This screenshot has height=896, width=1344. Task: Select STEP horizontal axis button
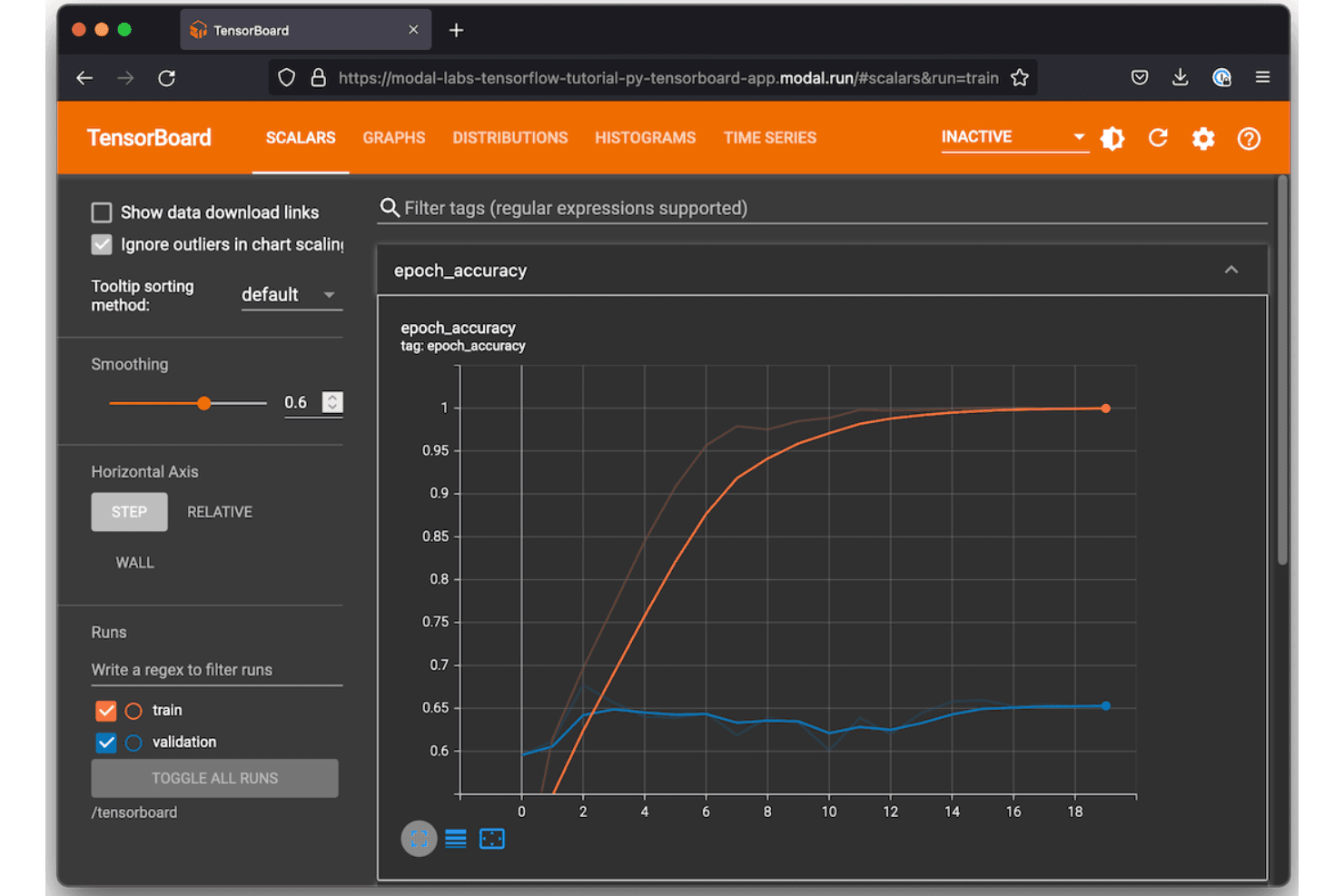(x=129, y=512)
